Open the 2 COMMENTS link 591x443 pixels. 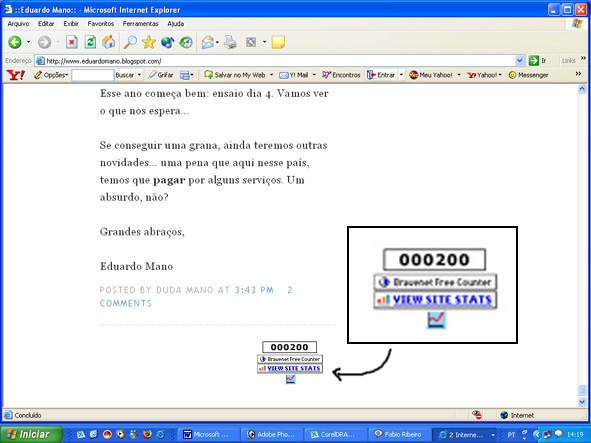coord(126,304)
